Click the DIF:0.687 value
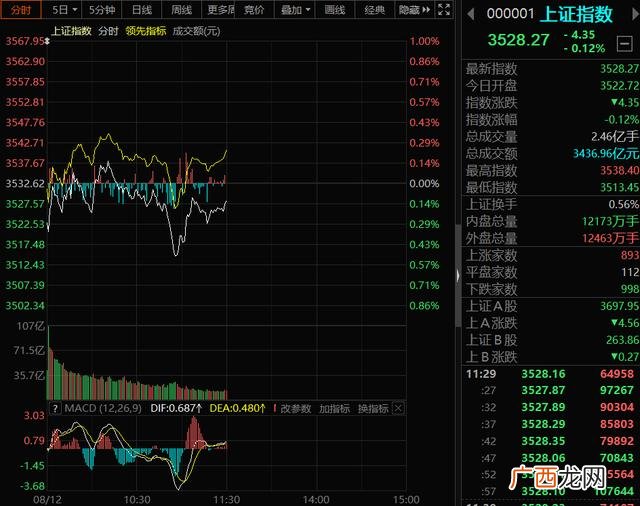The image size is (640, 506). pos(176,408)
